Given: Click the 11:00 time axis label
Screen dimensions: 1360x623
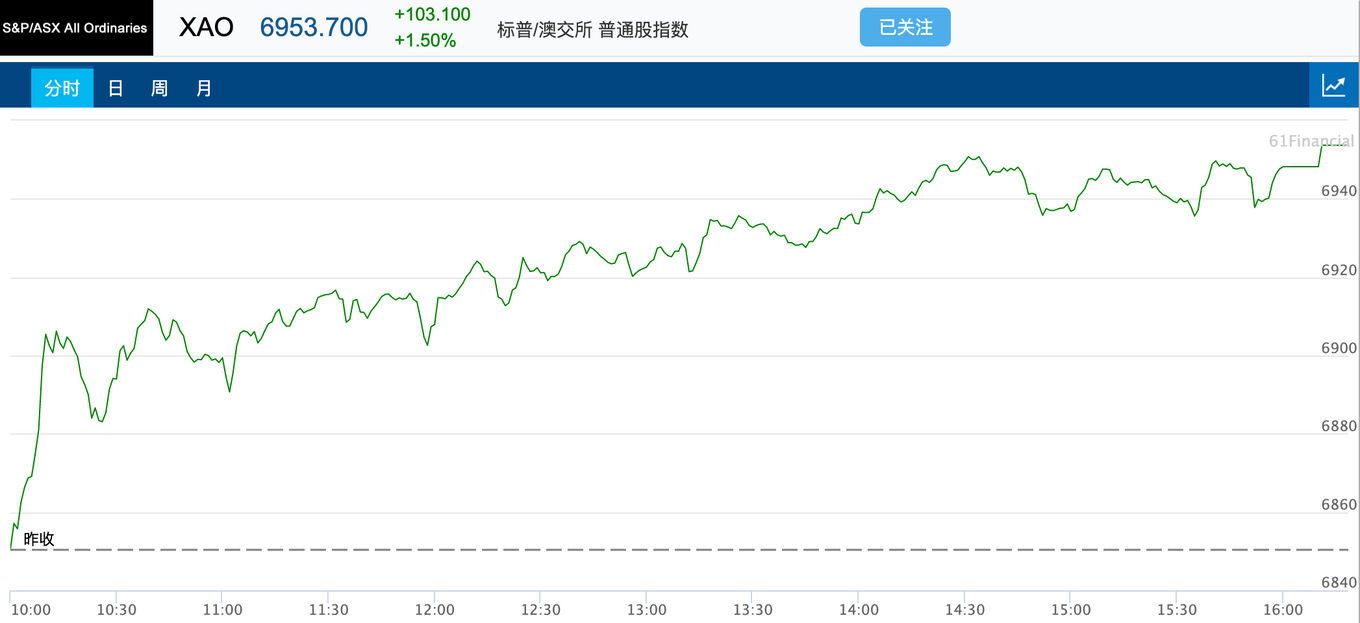Looking at the screenshot, I should pyautogui.click(x=222, y=610).
